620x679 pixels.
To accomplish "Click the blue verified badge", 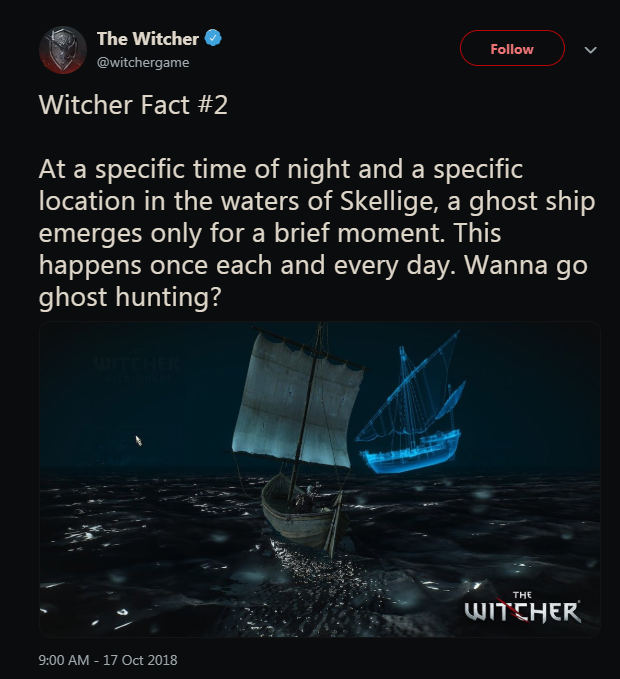I will (x=213, y=38).
